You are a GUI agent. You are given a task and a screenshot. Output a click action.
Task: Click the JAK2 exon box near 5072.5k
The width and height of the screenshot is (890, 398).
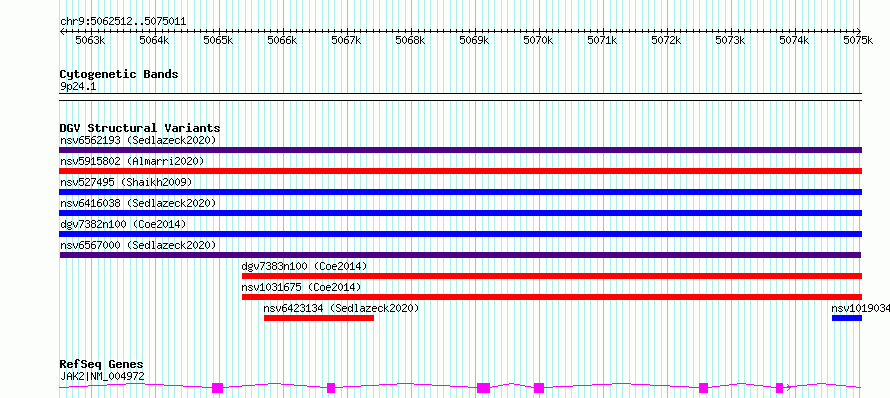(703, 388)
